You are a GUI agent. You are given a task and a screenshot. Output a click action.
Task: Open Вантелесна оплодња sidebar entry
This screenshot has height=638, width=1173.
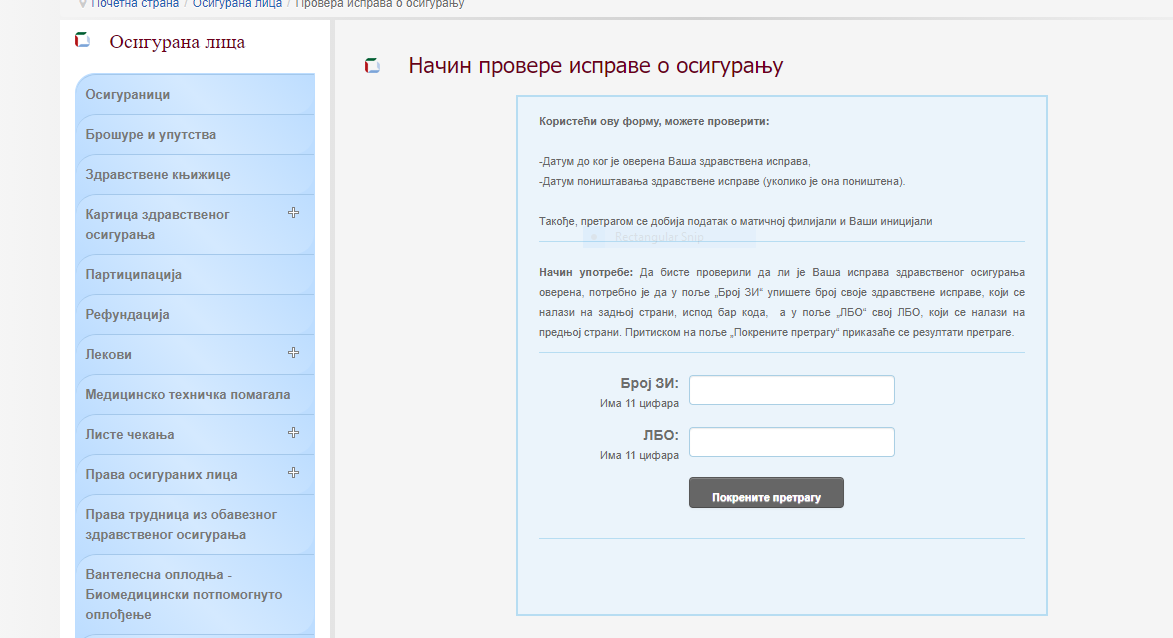click(x=195, y=595)
